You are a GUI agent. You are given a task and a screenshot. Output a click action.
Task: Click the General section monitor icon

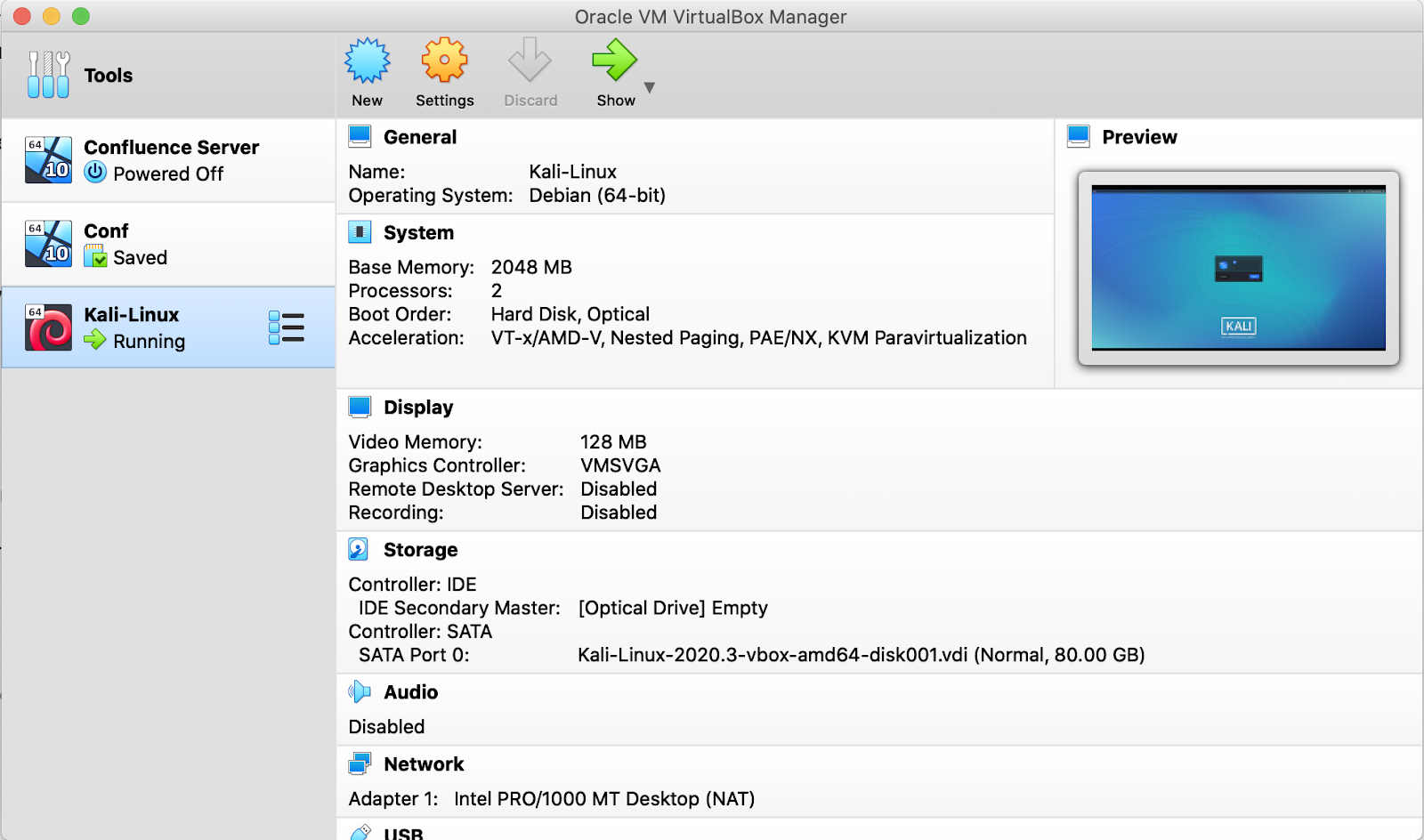(360, 136)
